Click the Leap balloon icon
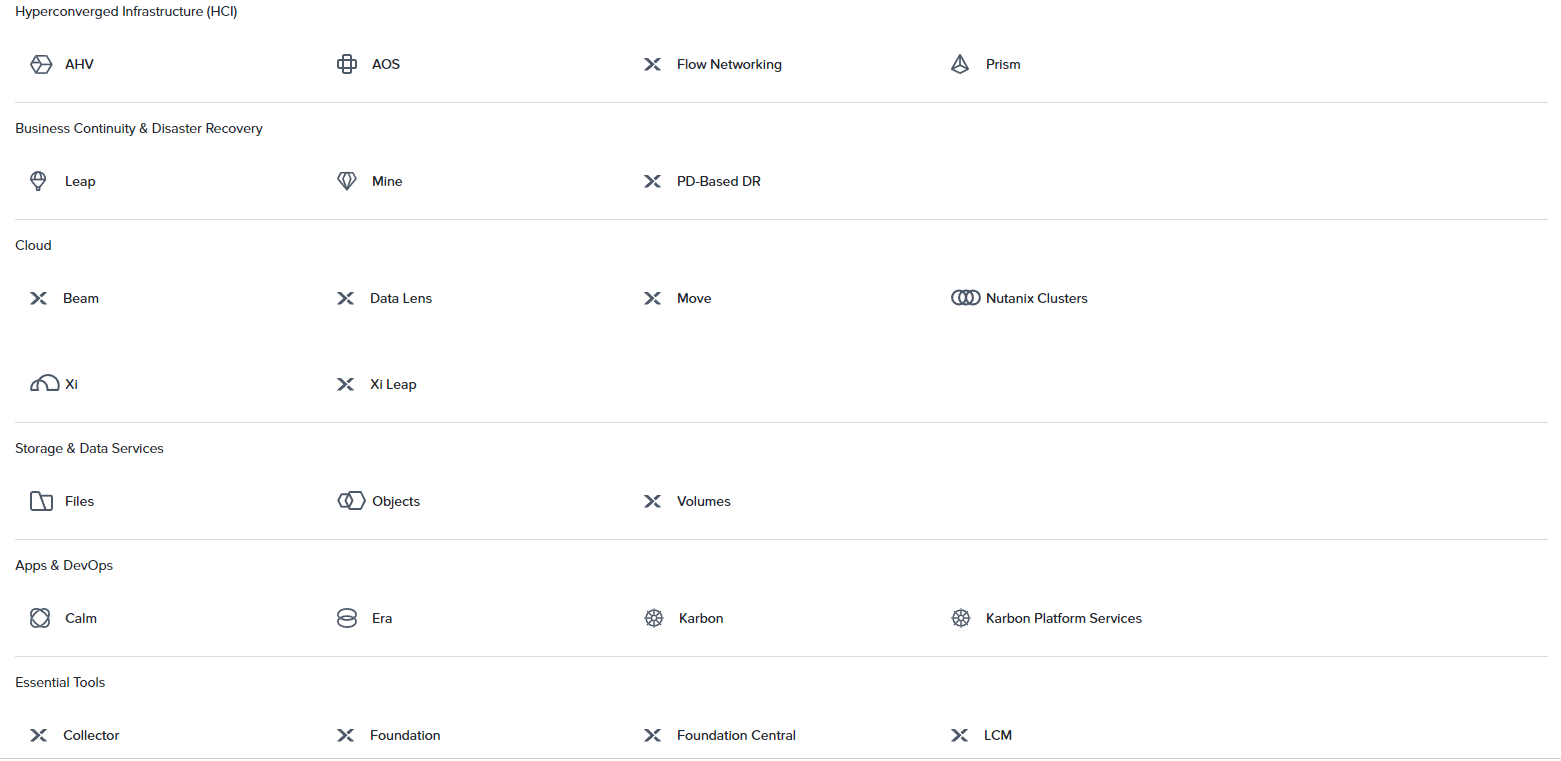The image size is (1561, 761). pyautogui.click(x=38, y=180)
